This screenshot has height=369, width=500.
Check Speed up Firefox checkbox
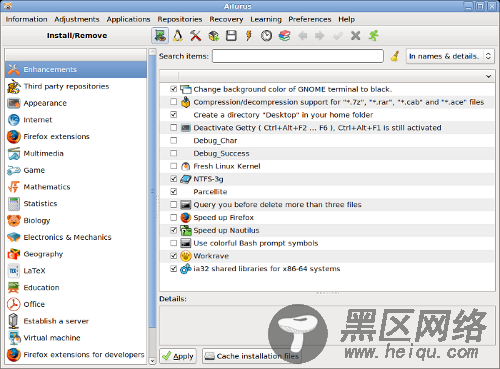click(x=173, y=217)
